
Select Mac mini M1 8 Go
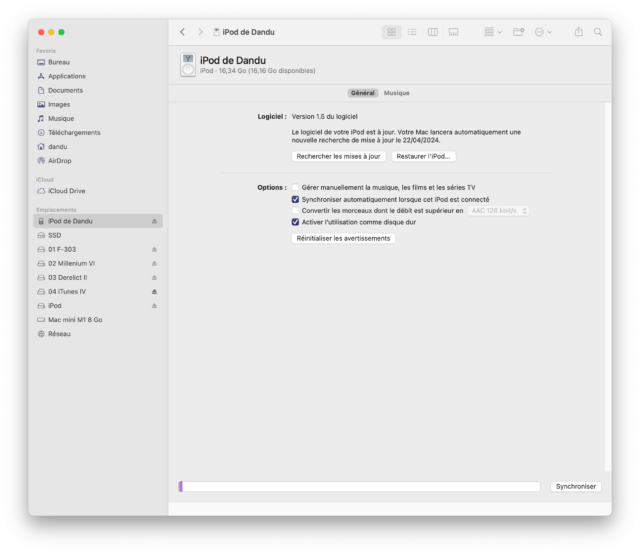98,320
